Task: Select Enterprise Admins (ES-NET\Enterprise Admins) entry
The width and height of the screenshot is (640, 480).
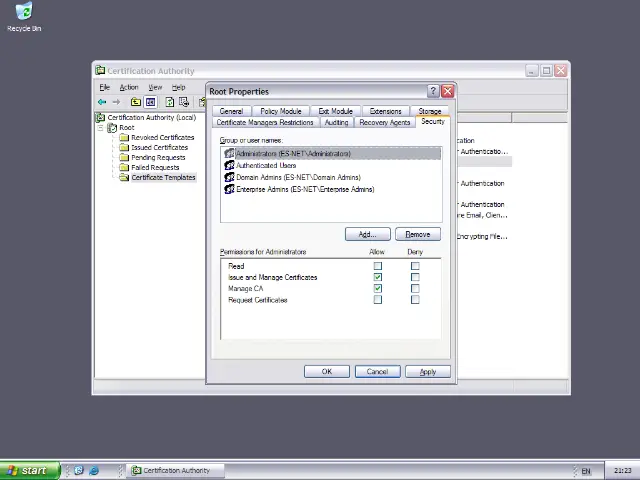Action: pos(305,189)
